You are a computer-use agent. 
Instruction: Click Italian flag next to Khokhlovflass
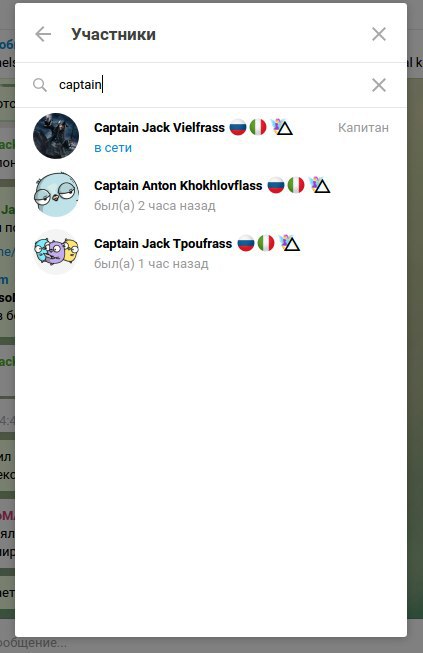pyautogui.click(x=296, y=185)
